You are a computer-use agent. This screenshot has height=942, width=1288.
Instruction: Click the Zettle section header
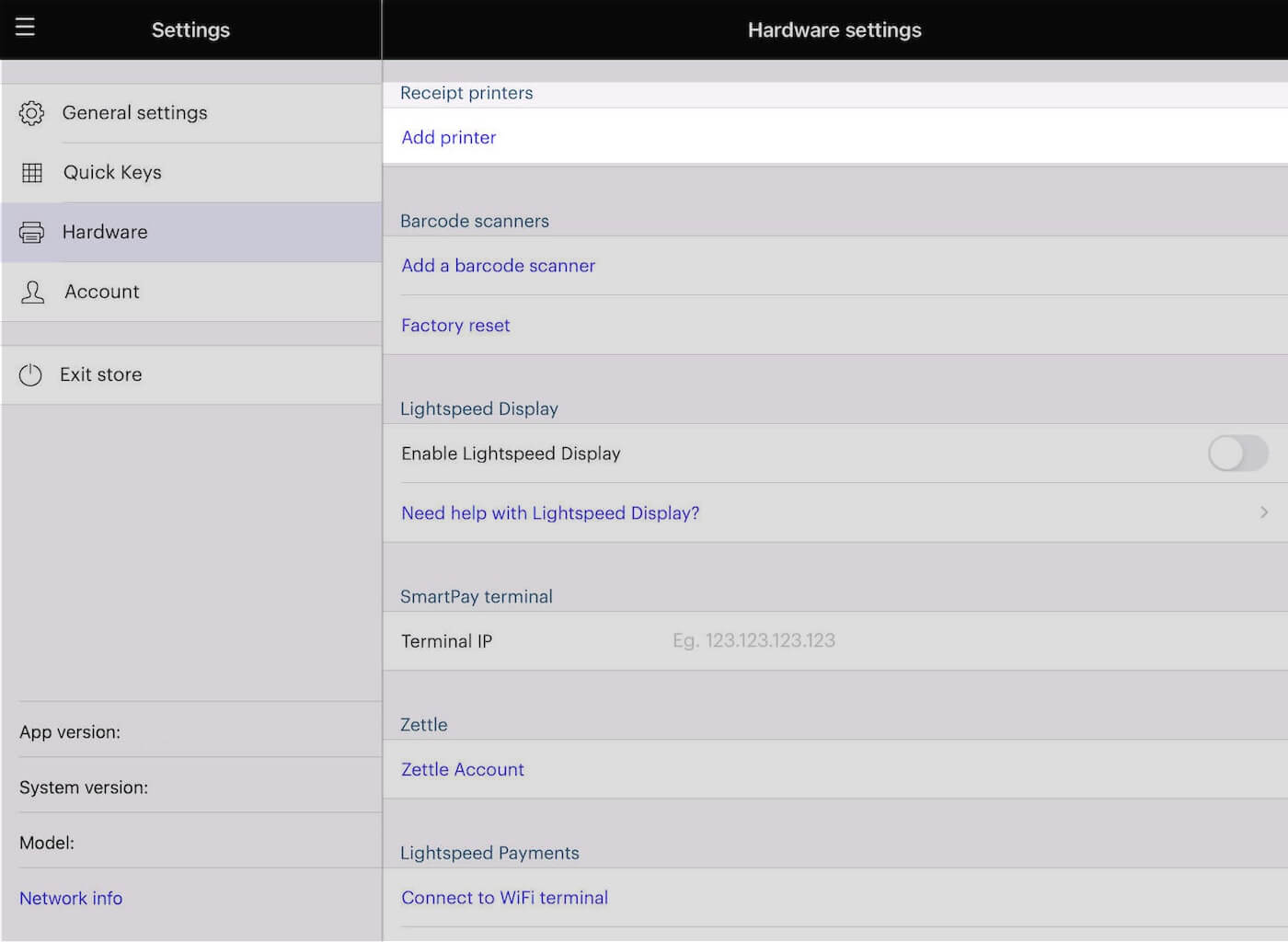point(424,725)
